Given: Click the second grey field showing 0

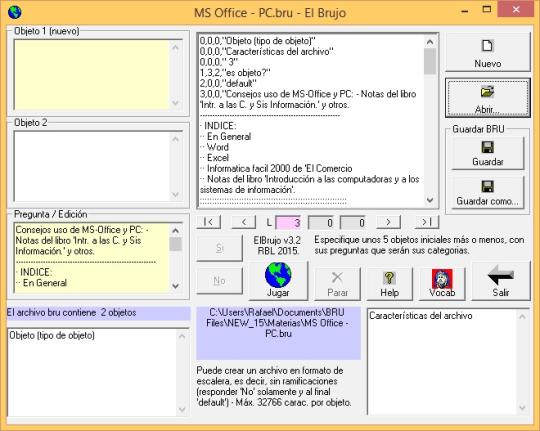Looking at the screenshot, I should 353,223.
